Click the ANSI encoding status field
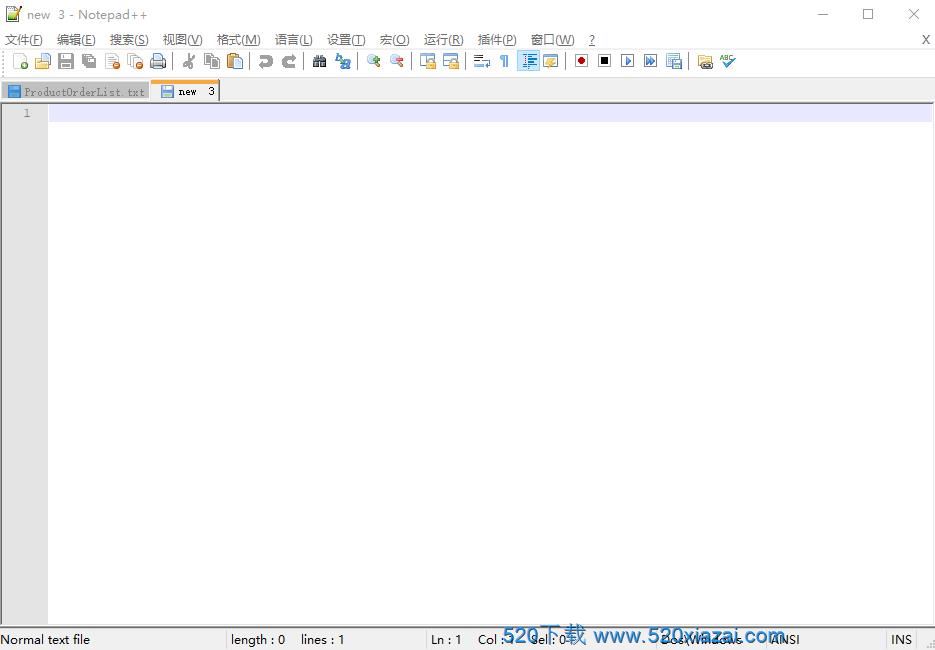935x650 pixels. (784, 640)
